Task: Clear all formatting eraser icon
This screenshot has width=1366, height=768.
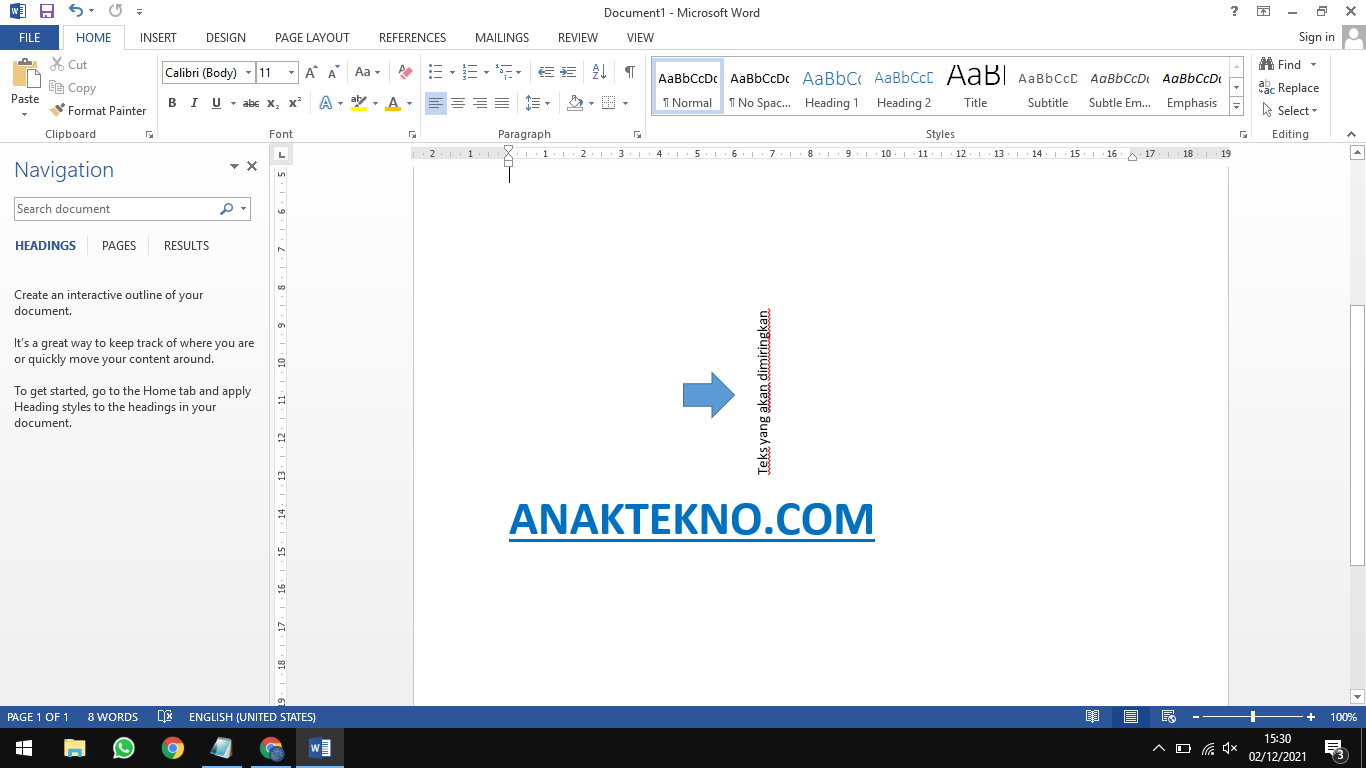Action: (405, 73)
